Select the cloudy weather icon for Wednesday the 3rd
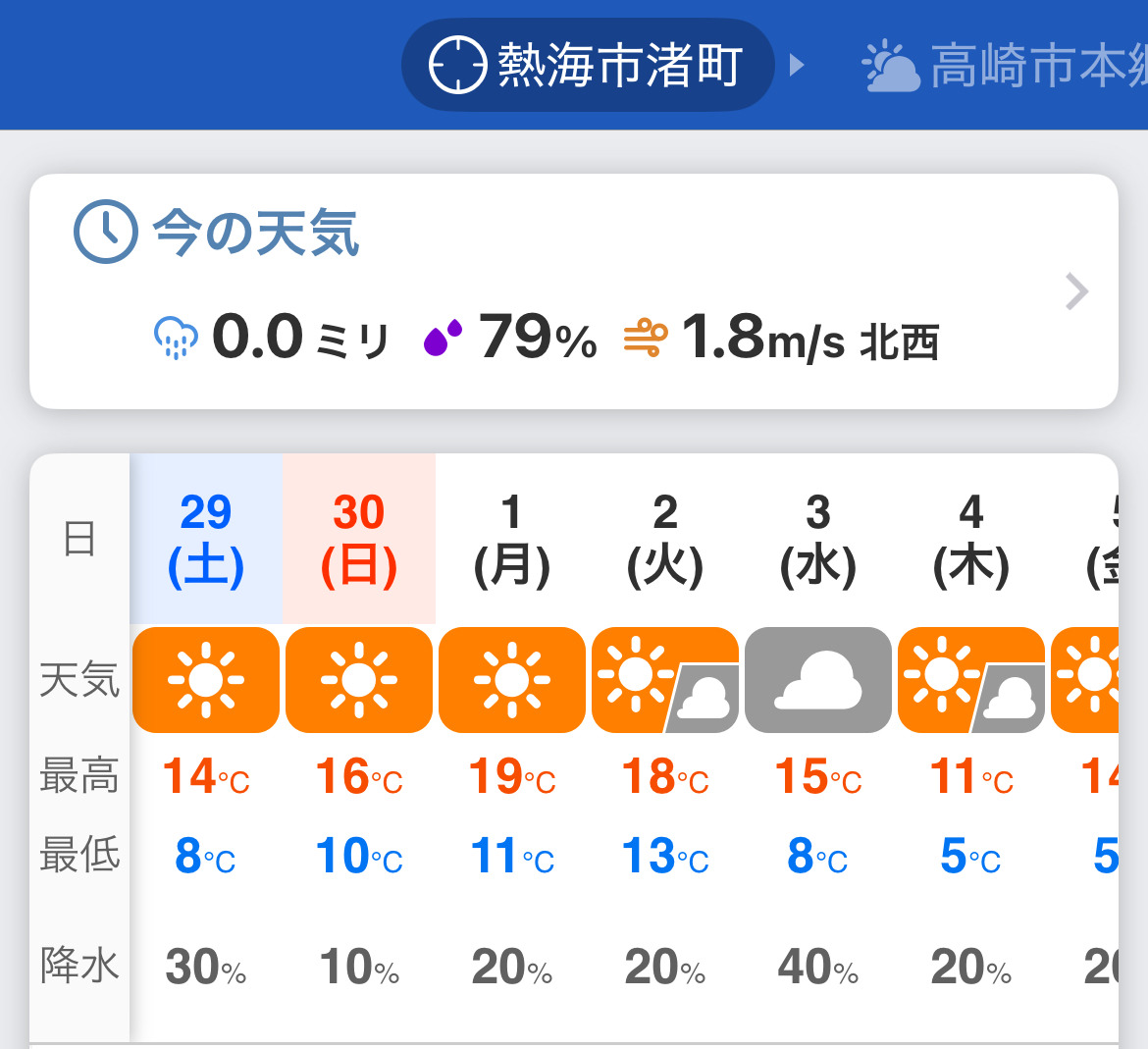The width and height of the screenshot is (1148, 1049). click(x=818, y=679)
